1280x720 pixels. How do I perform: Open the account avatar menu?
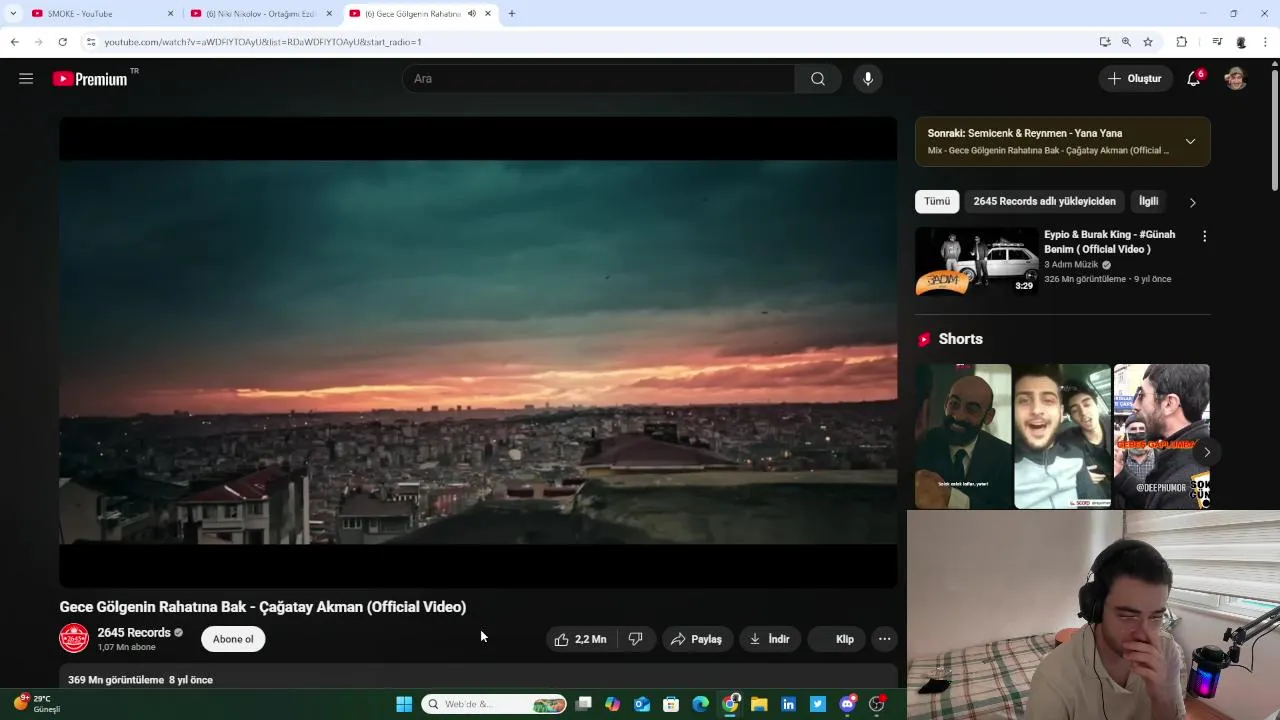click(1236, 79)
